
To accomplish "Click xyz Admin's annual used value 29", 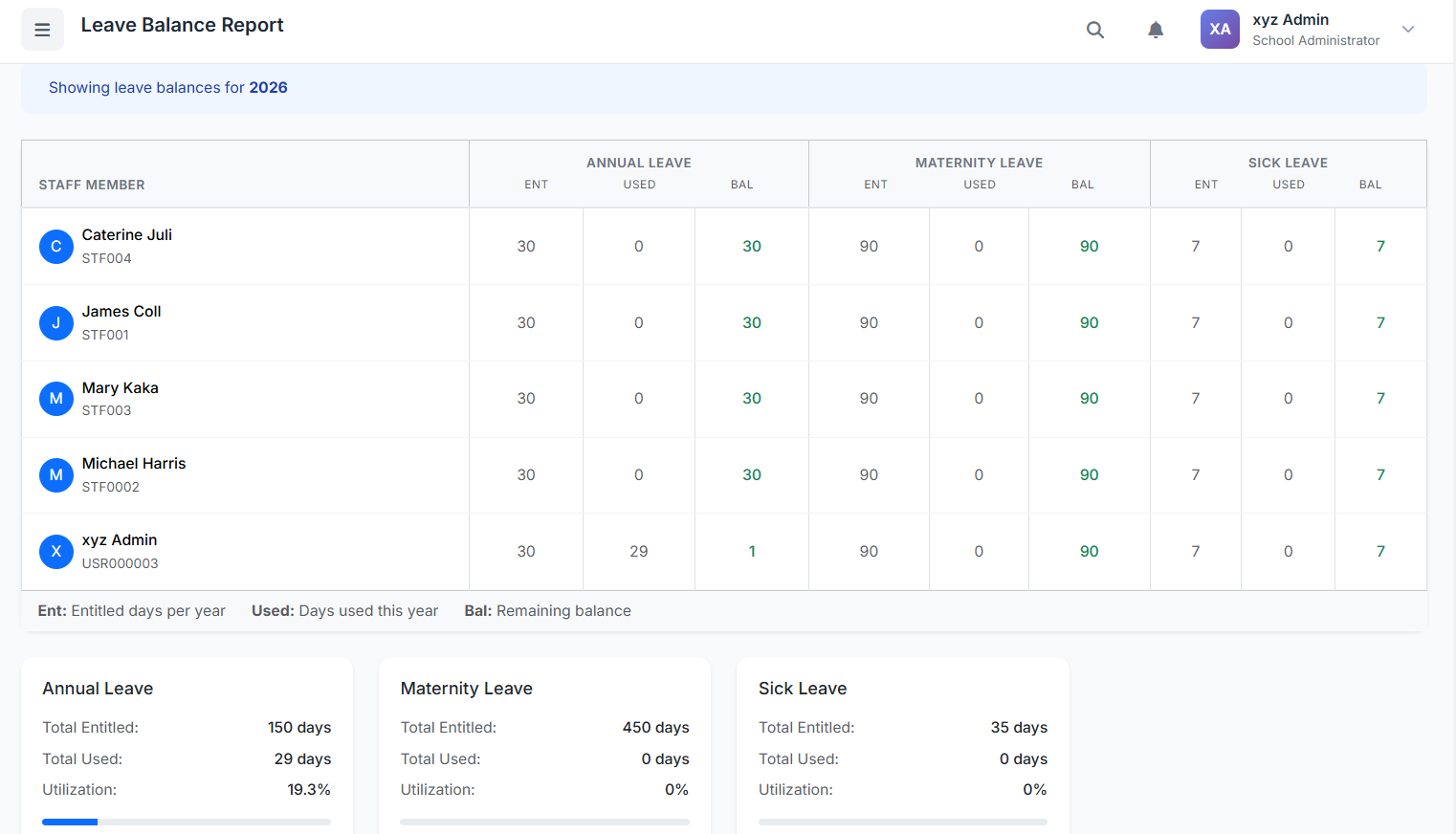I will pyautogui.click(x=638, y=552).
